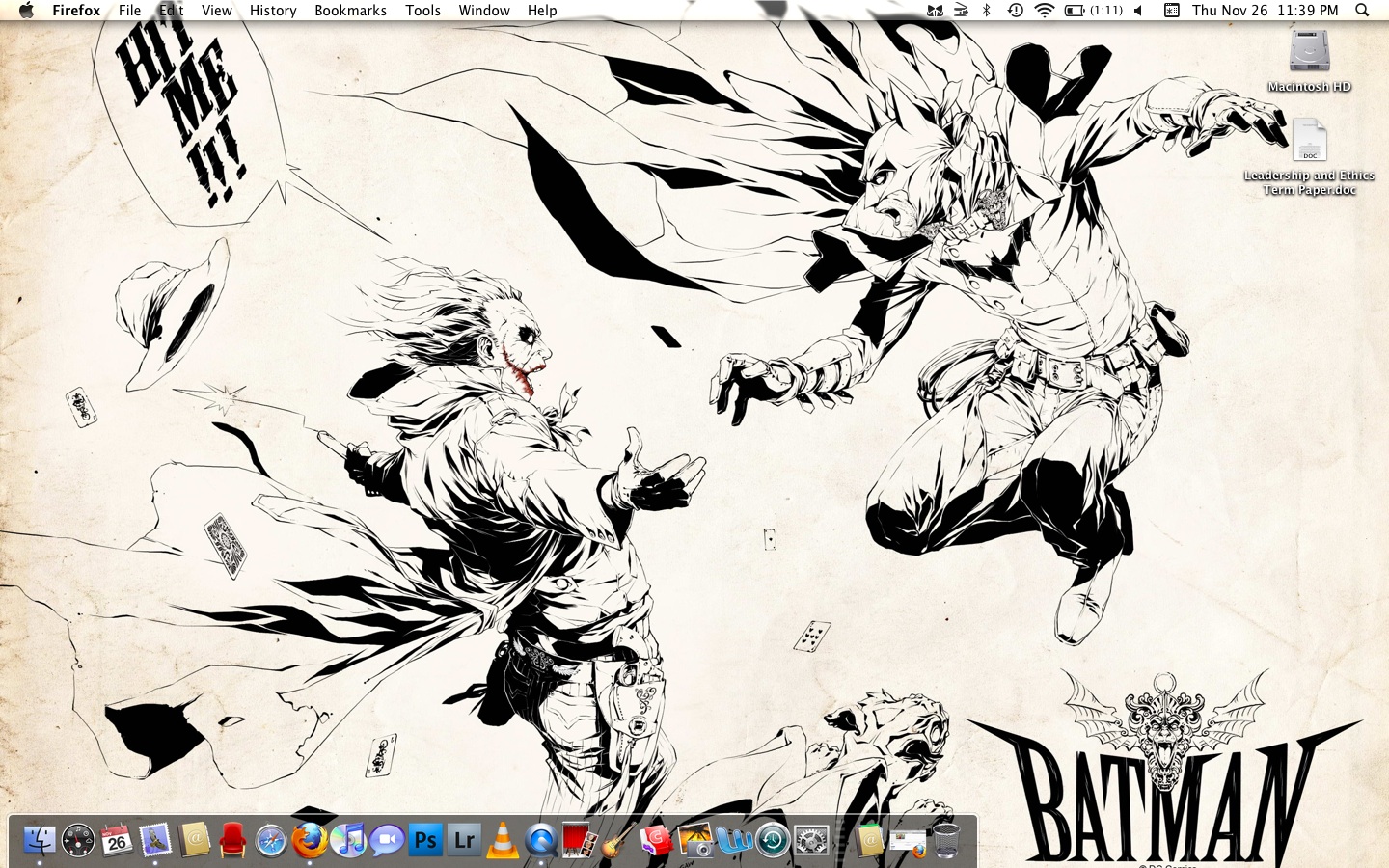Open Mail stamp icon in Dock

click(155, 840)
